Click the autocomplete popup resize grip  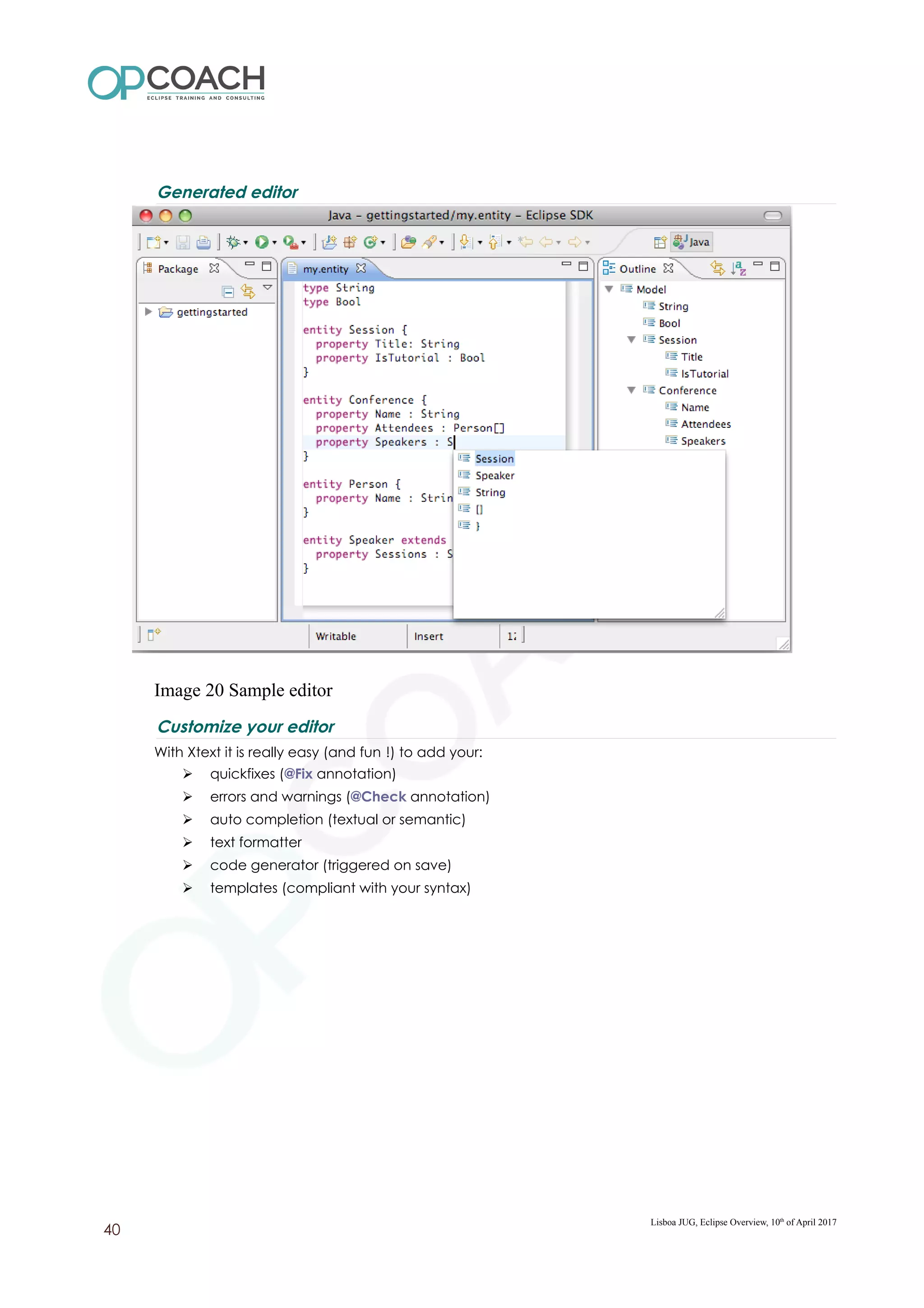coord(720,613)
